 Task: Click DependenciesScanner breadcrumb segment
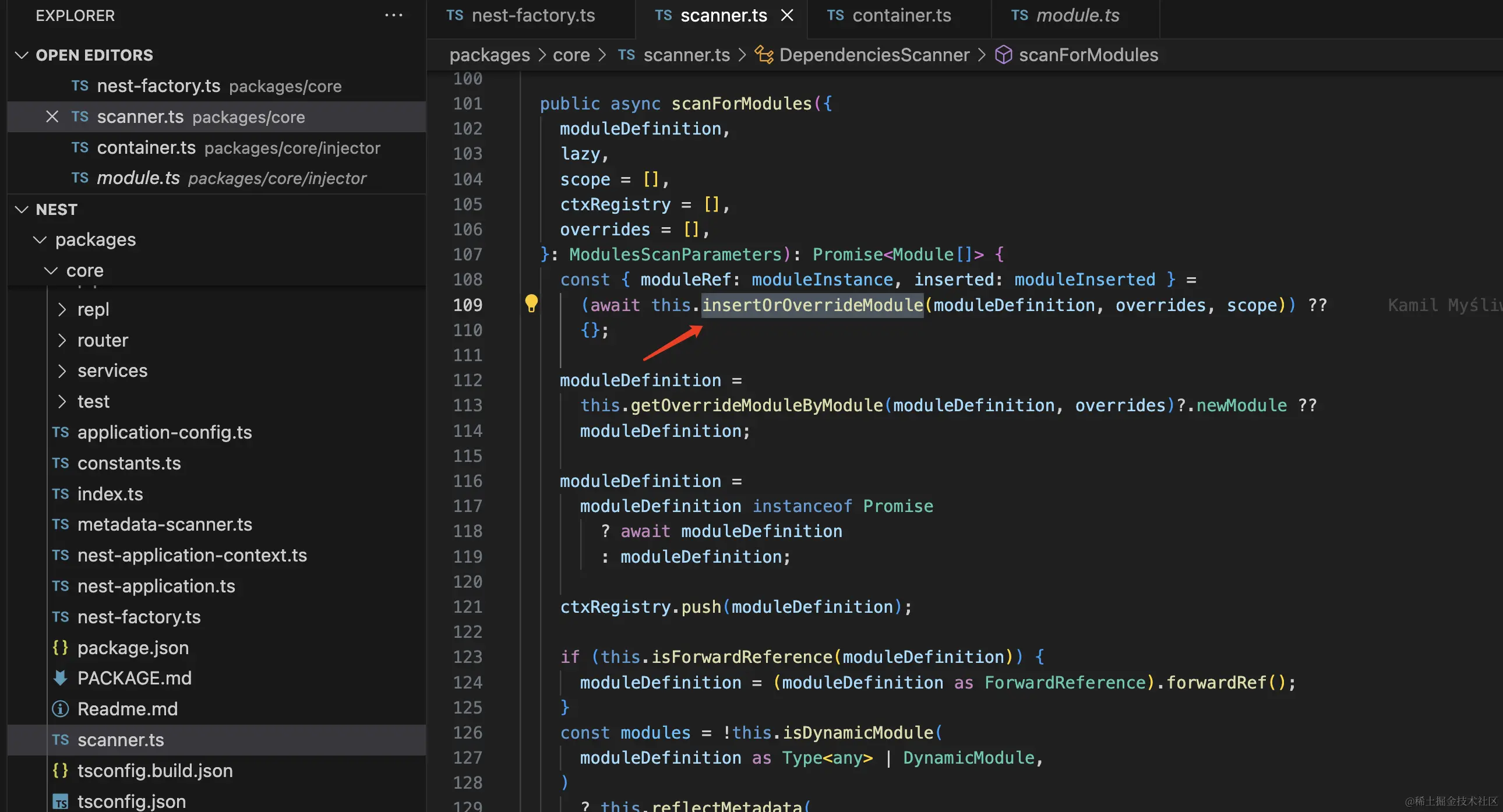point(874,55)
